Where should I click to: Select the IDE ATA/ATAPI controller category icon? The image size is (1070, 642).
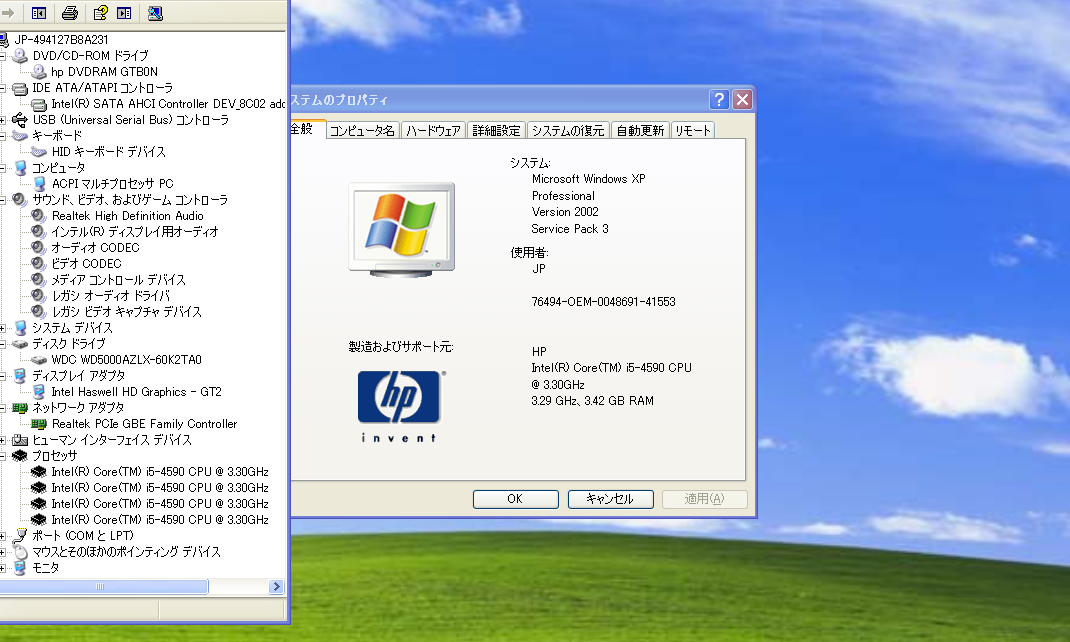click(20, 88)
